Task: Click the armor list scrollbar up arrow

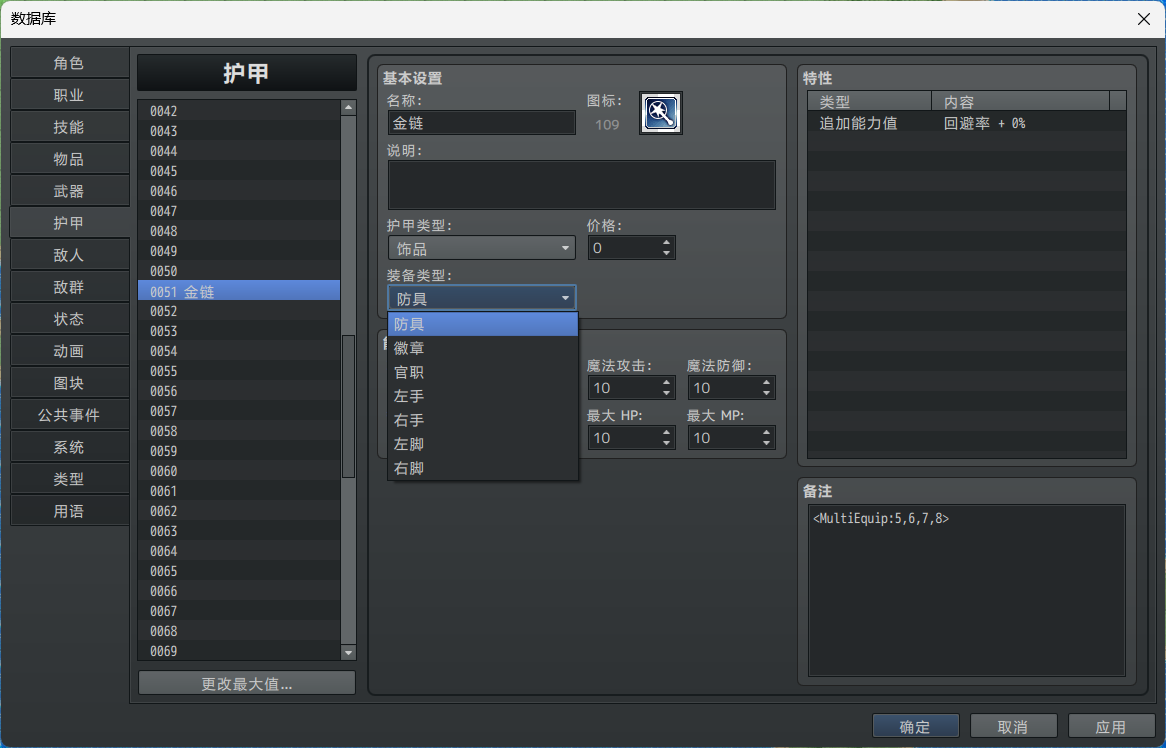Action: (348, 108)
